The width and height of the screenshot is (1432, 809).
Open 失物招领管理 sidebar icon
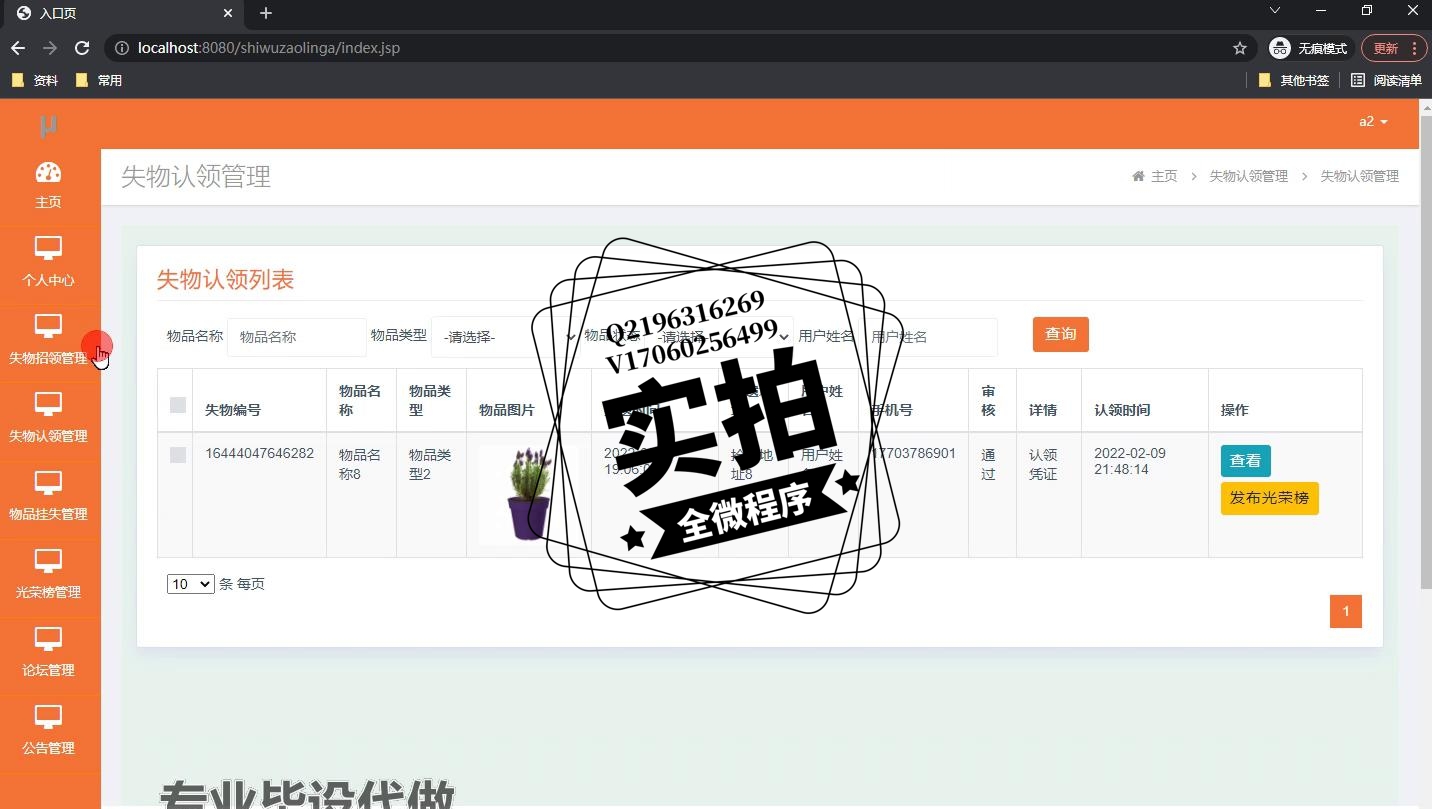[48, 326]
